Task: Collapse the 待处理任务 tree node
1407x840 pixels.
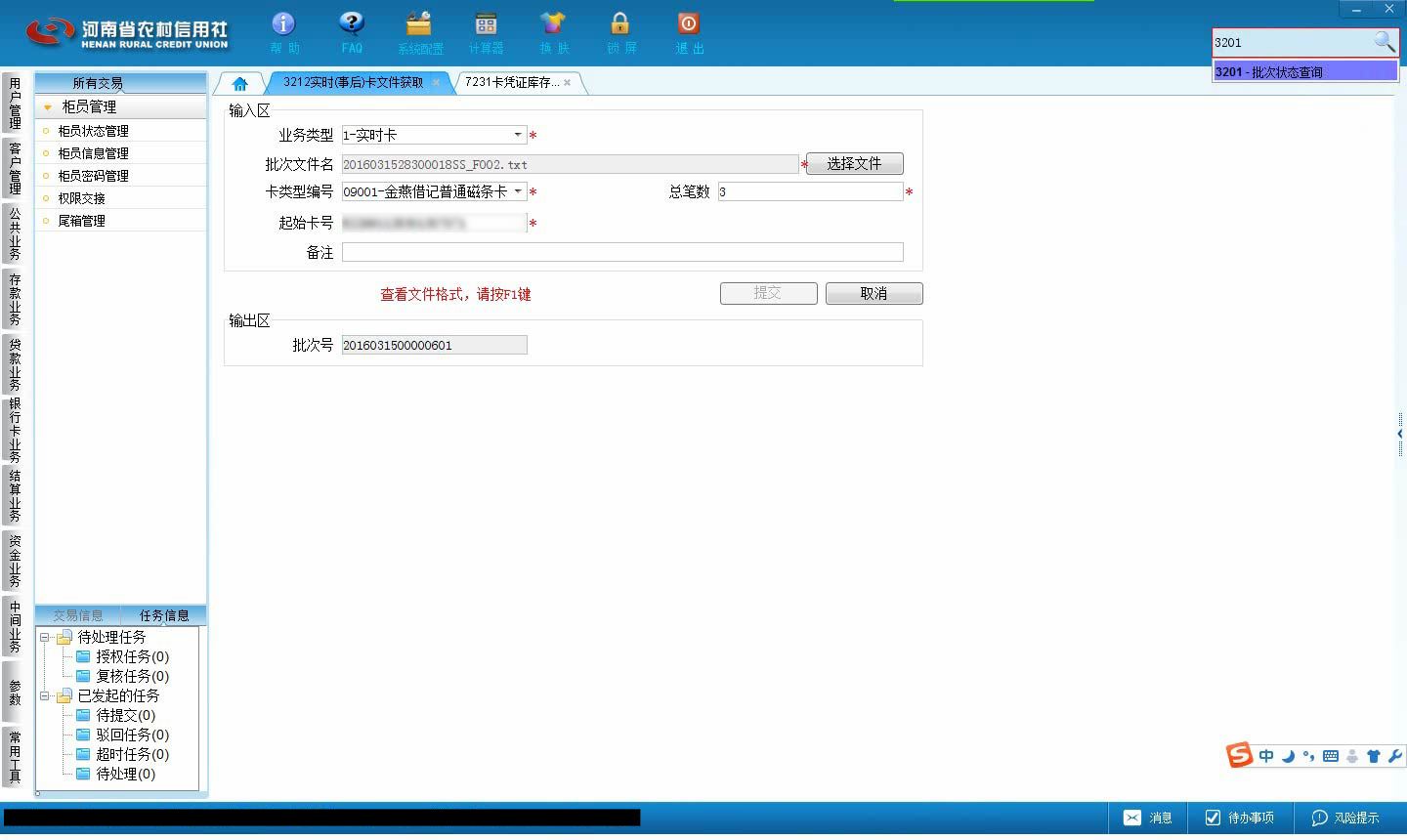Action: coord(44,637)
